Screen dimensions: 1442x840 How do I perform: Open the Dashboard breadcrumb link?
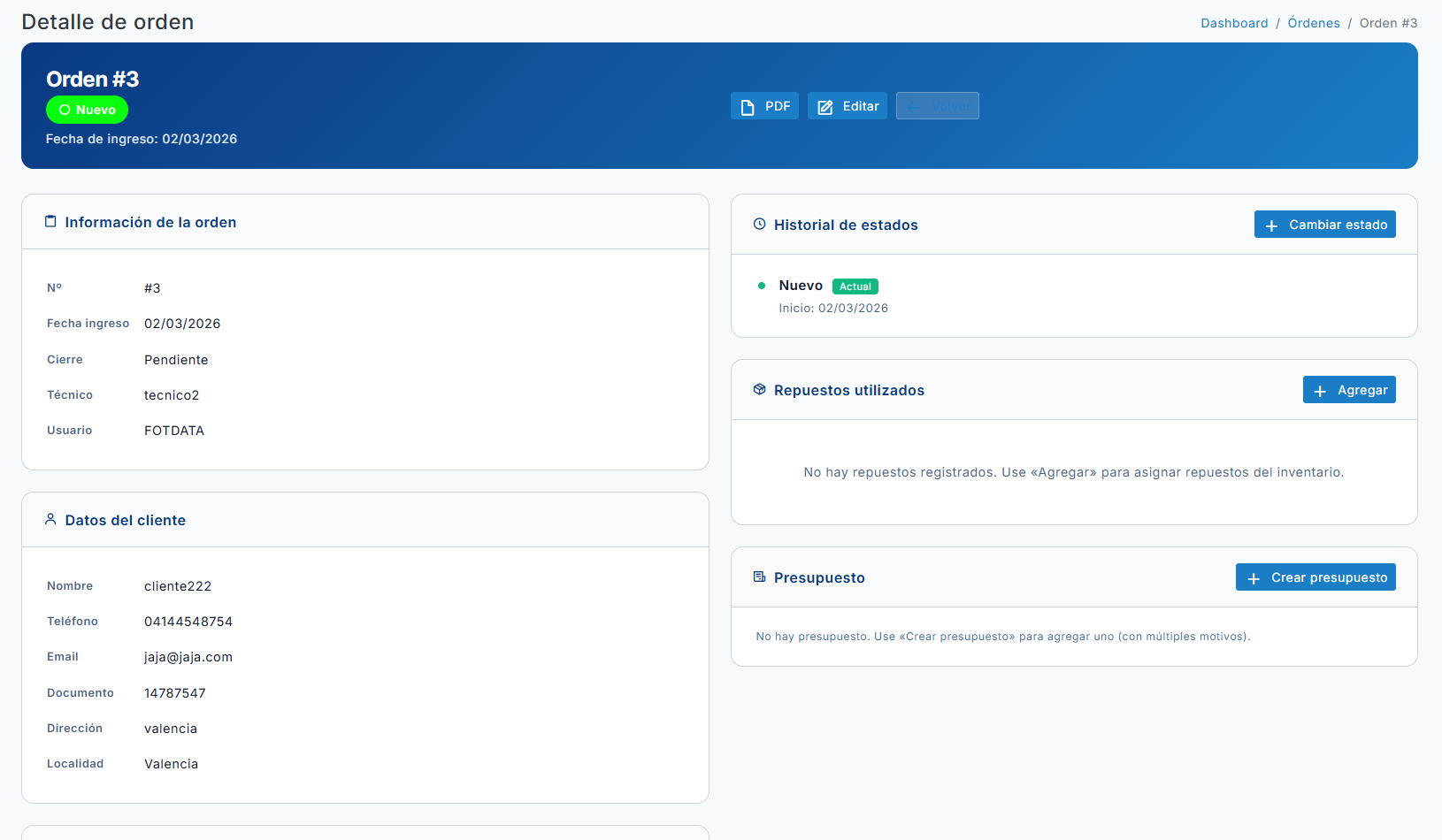tap(1234, 23)
